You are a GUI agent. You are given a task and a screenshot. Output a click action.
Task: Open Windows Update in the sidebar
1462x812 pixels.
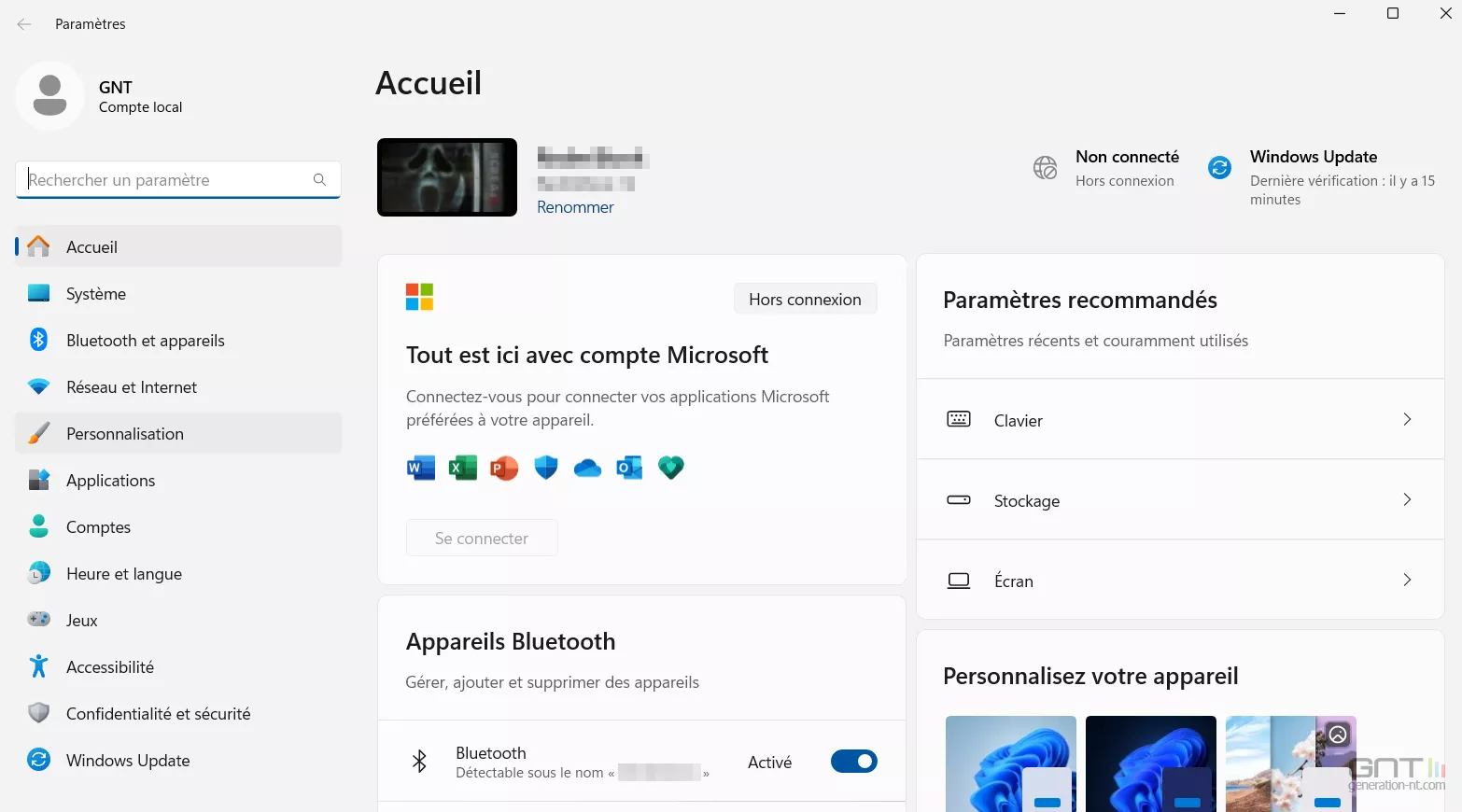178,760
